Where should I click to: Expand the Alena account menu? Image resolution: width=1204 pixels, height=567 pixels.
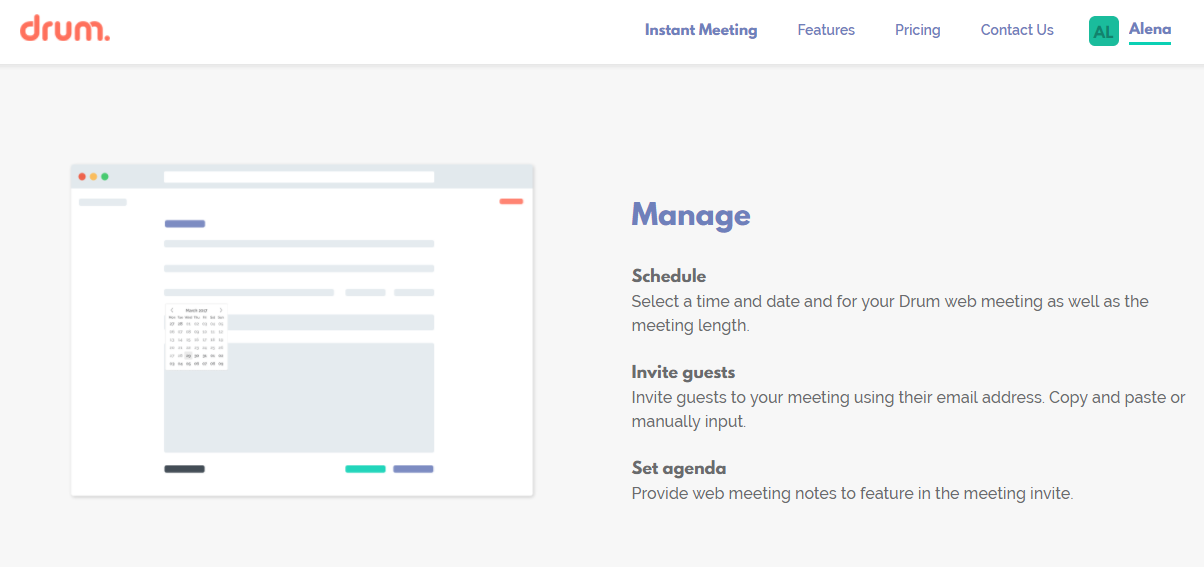[1150, 30]
